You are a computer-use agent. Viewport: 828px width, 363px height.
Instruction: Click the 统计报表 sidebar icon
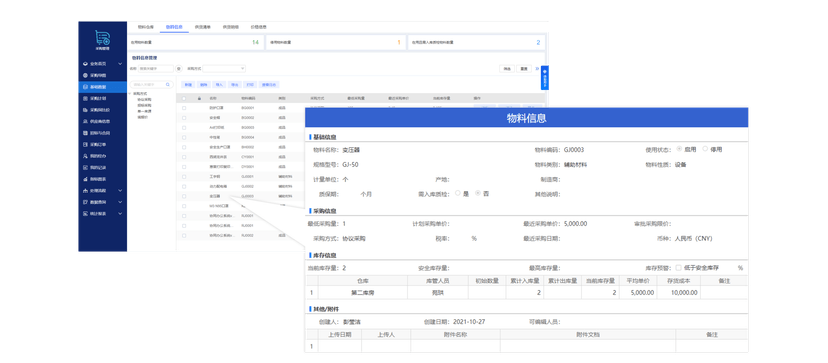click(86, 213)
